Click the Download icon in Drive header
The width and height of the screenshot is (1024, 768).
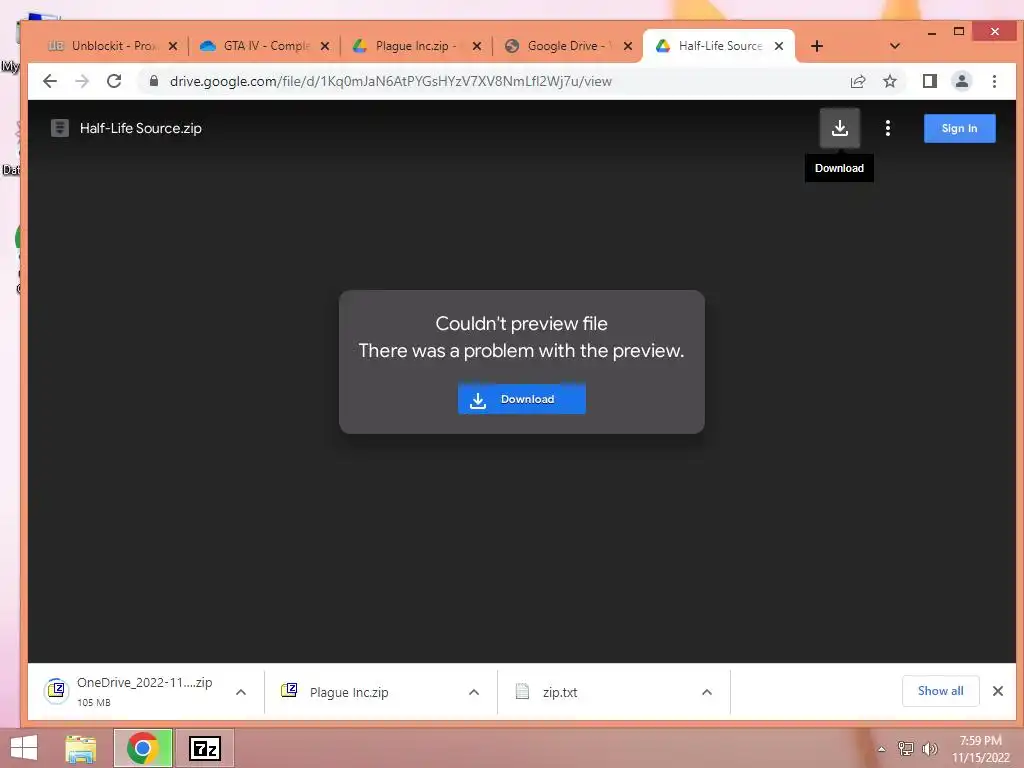(x=840, y=128)
